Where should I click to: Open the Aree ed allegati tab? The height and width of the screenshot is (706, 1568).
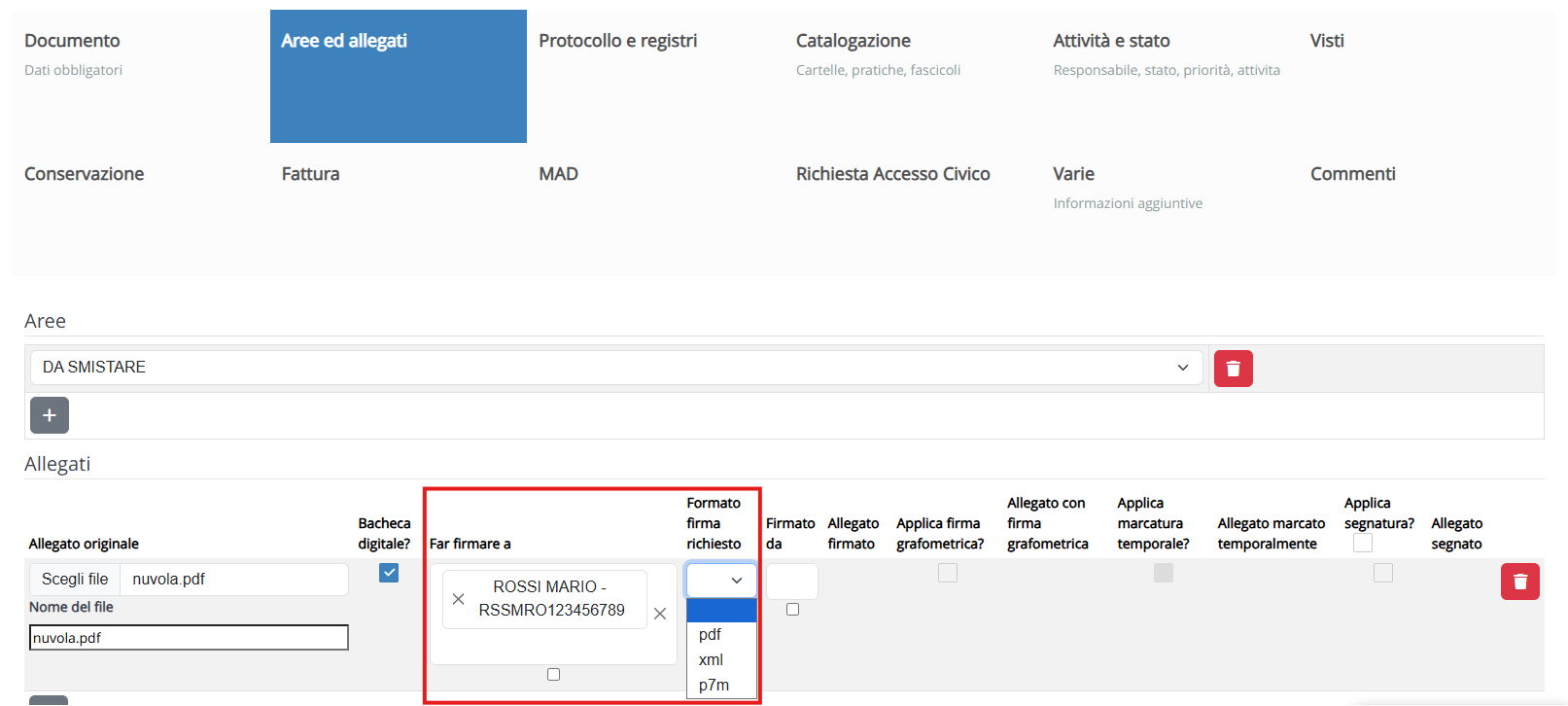click(399, 76)
